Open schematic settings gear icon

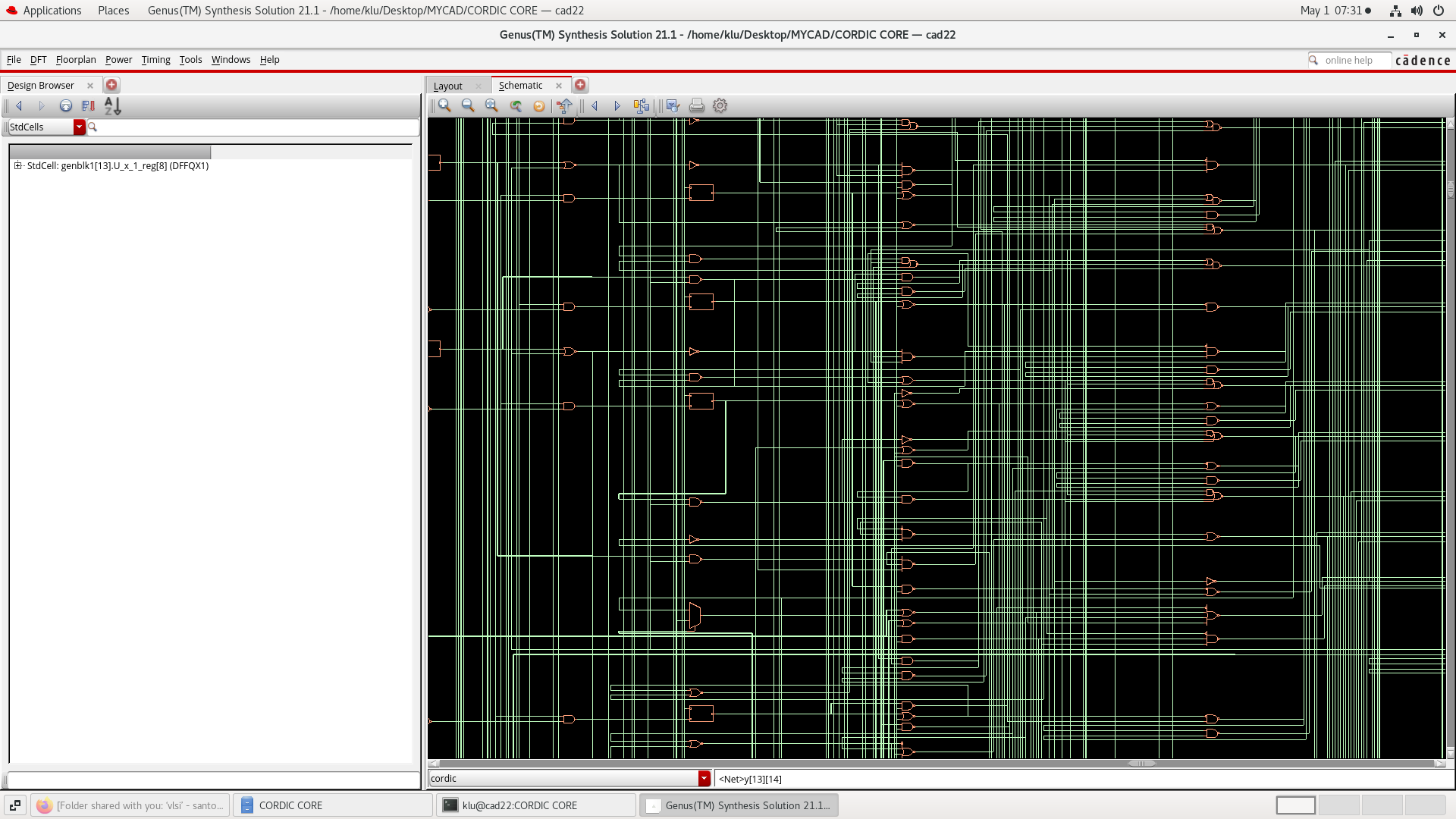click(x=720, y=106)
